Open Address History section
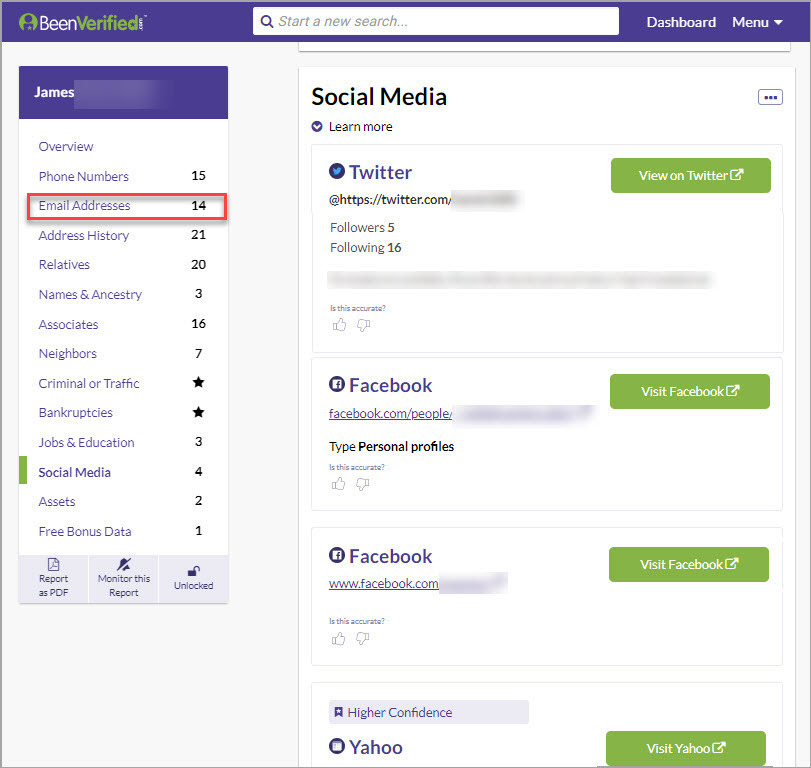Image resolution: width=811 pixels, height=768 pixels. (x=123, y=235)
